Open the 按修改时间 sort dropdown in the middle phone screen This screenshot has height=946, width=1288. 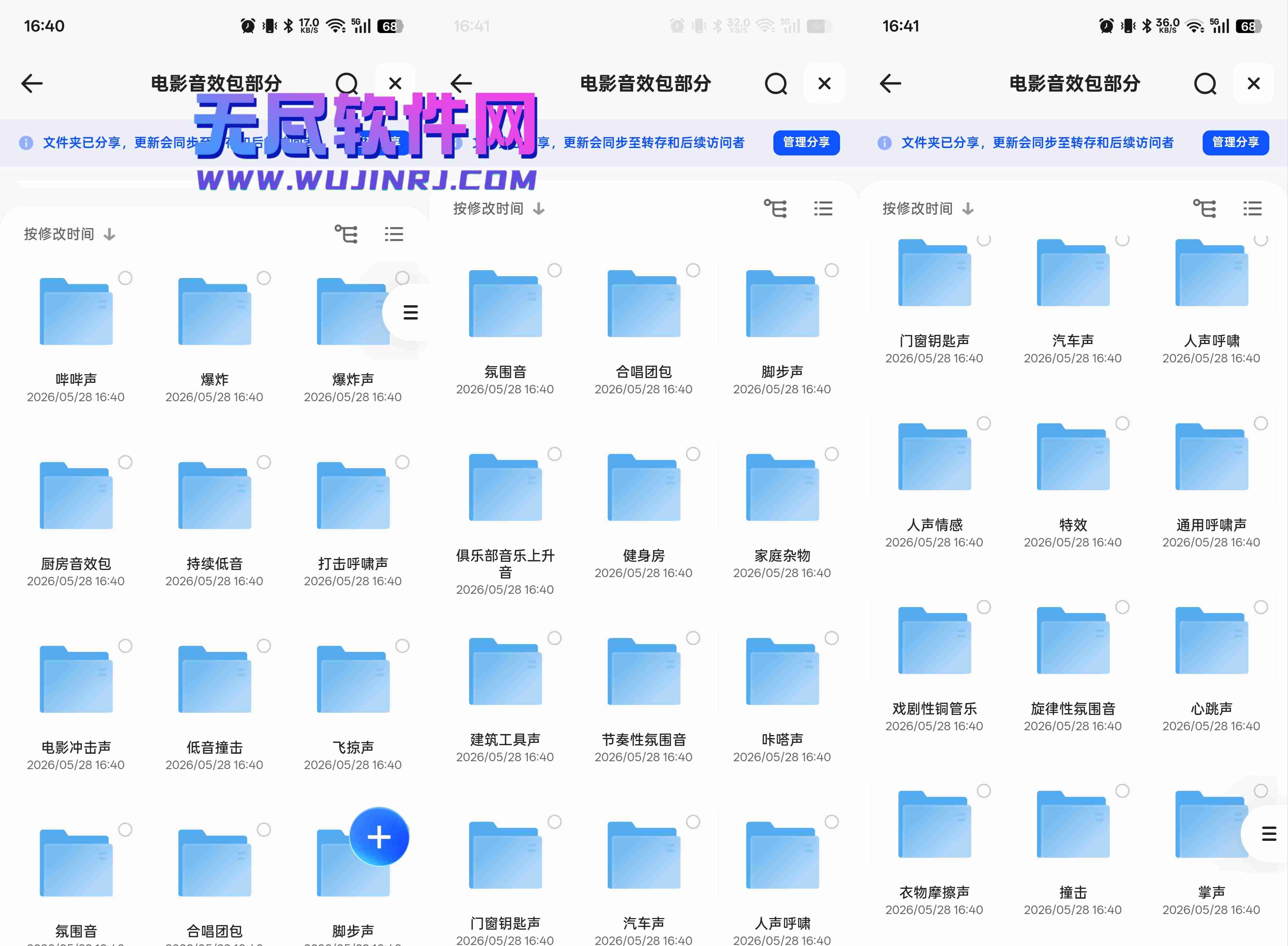[499, 209]
